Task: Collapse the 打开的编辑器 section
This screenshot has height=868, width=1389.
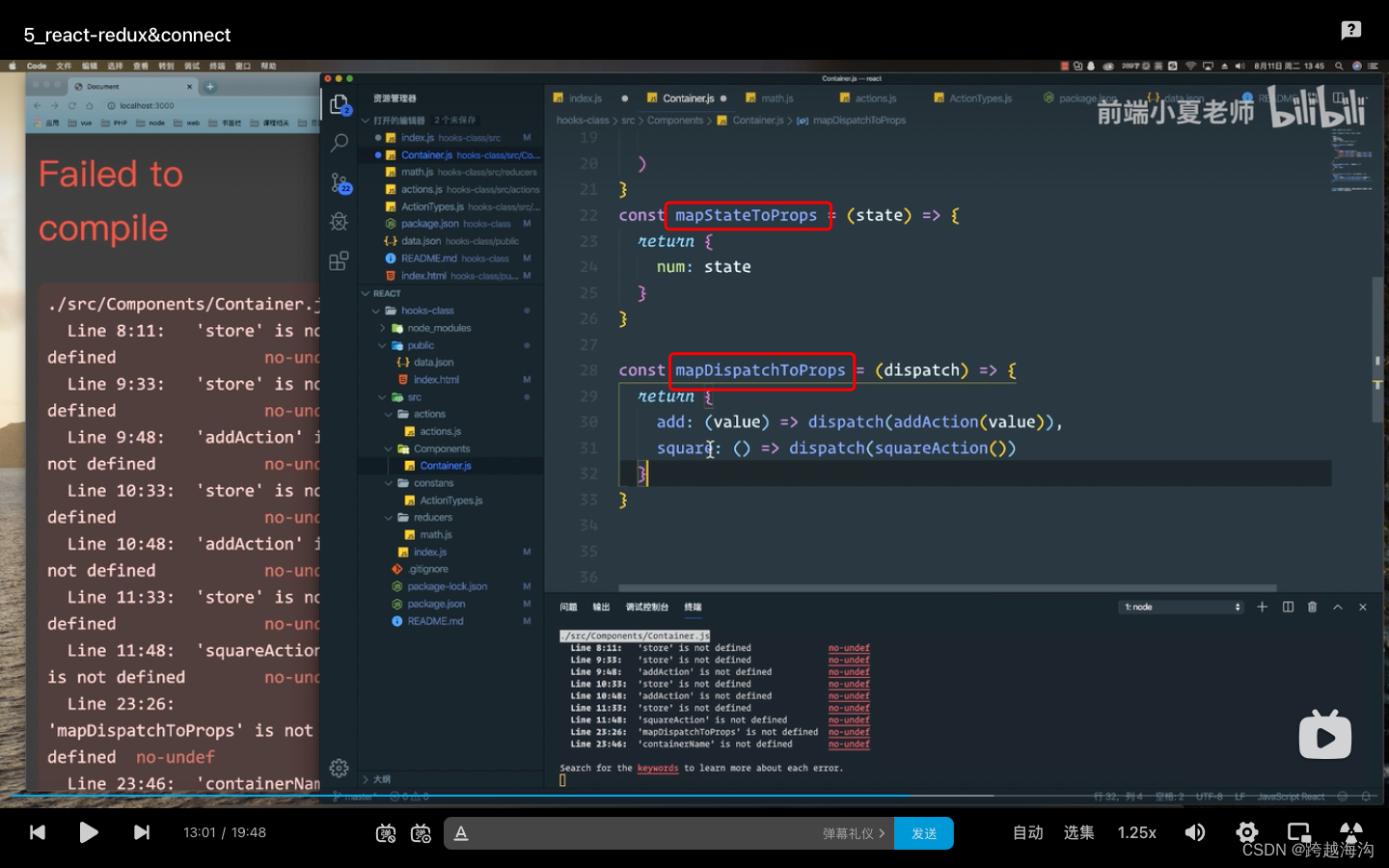Action: click(366, 121)
